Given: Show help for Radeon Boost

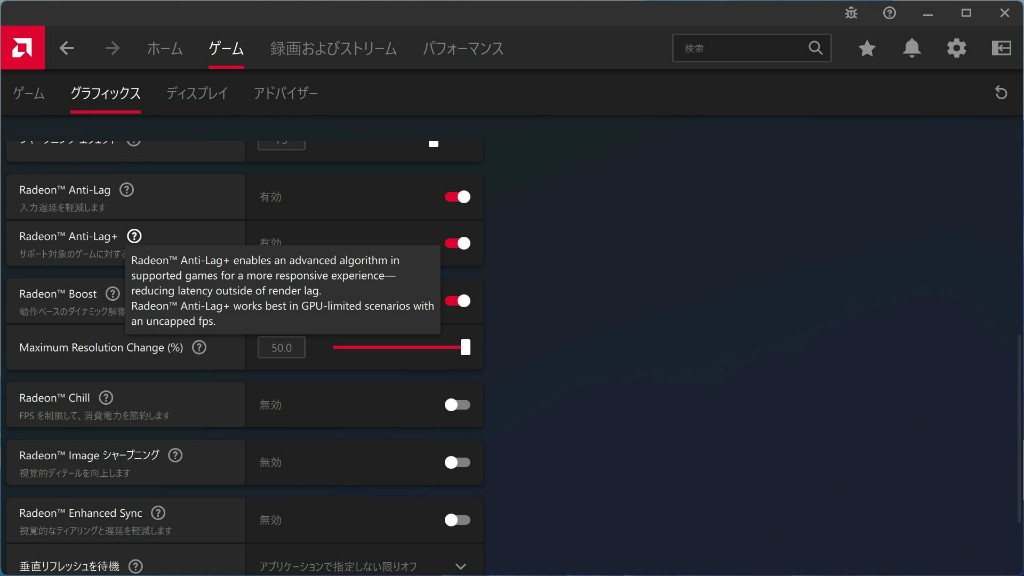Looking at the screenshot, I should 112,294.
